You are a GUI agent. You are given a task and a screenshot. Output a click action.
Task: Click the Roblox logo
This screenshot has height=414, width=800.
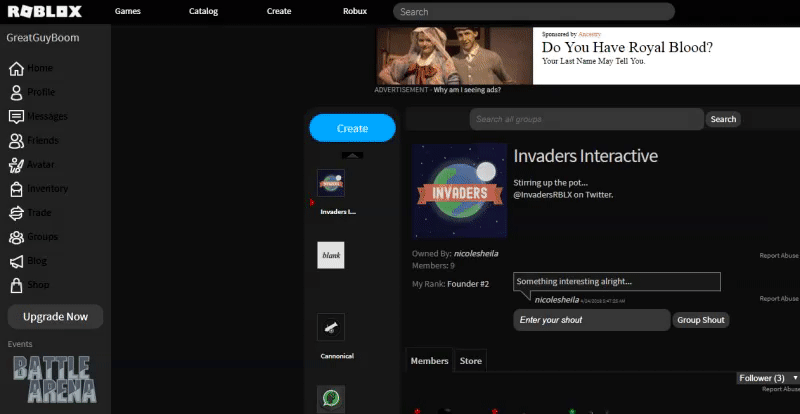[x=44, y=11]
